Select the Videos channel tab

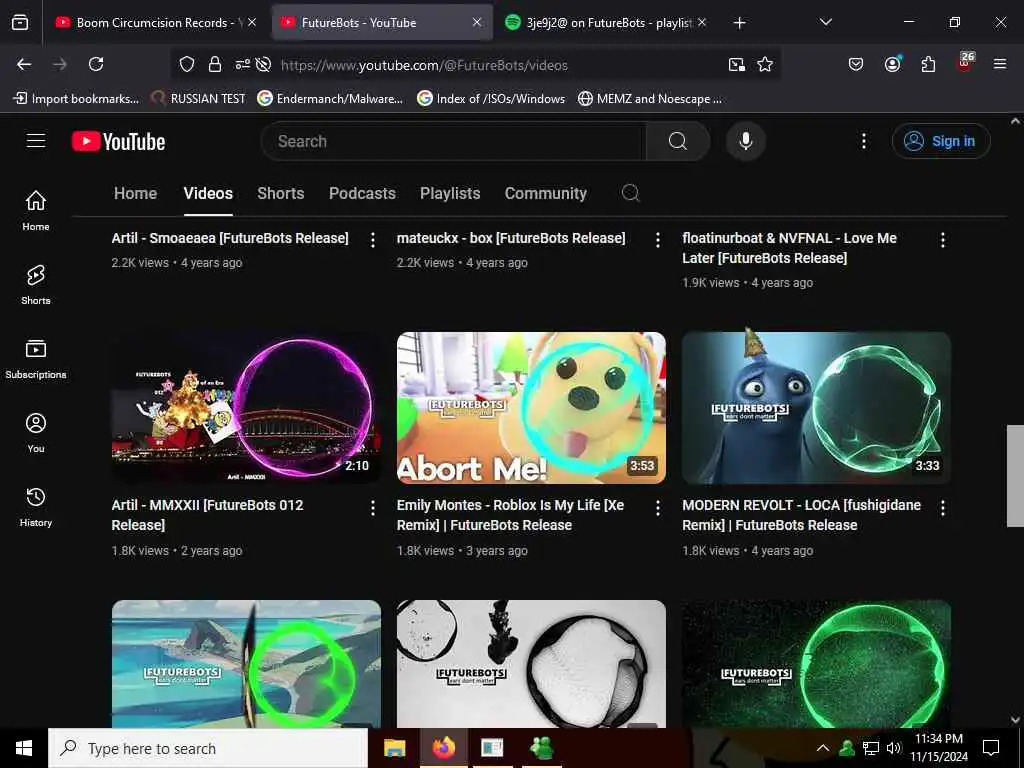(208, 193)
